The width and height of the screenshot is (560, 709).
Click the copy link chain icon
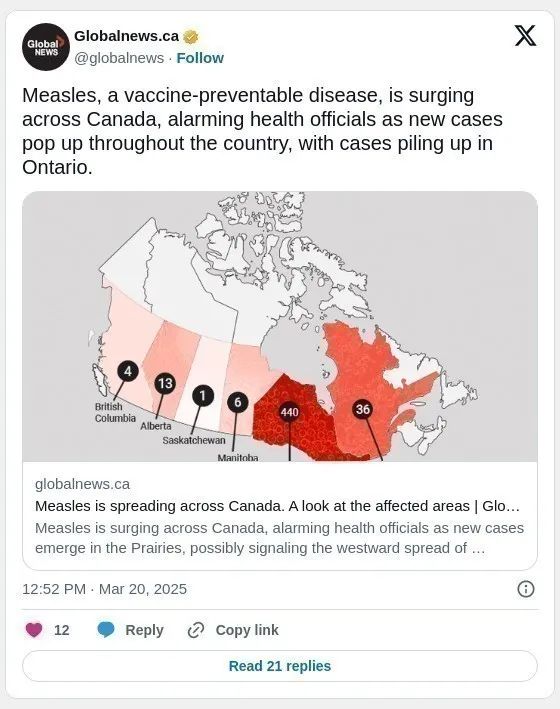point(196,630)
